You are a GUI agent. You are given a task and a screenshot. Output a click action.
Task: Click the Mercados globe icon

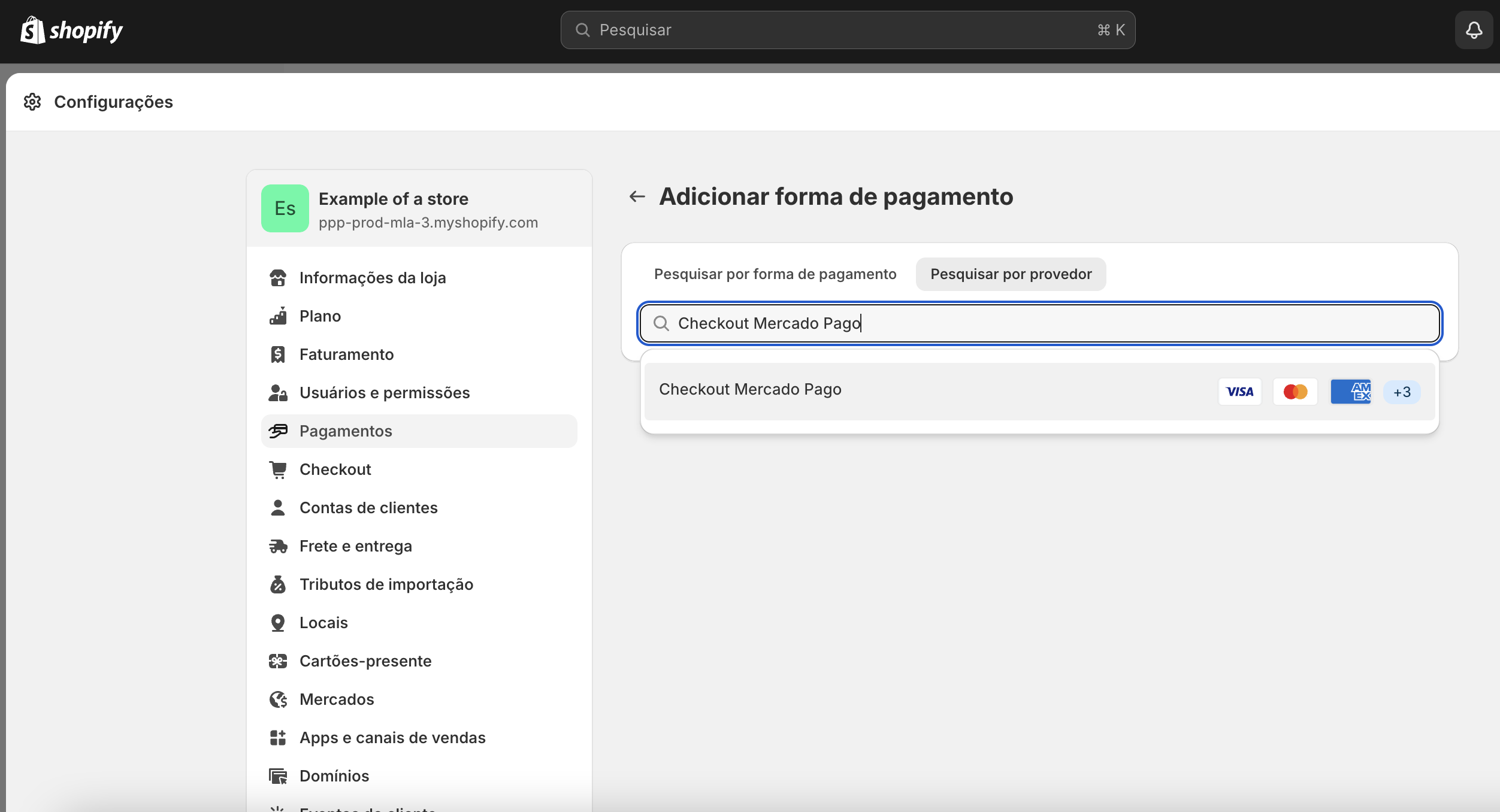pyautogui.click(x=278, y=699)
